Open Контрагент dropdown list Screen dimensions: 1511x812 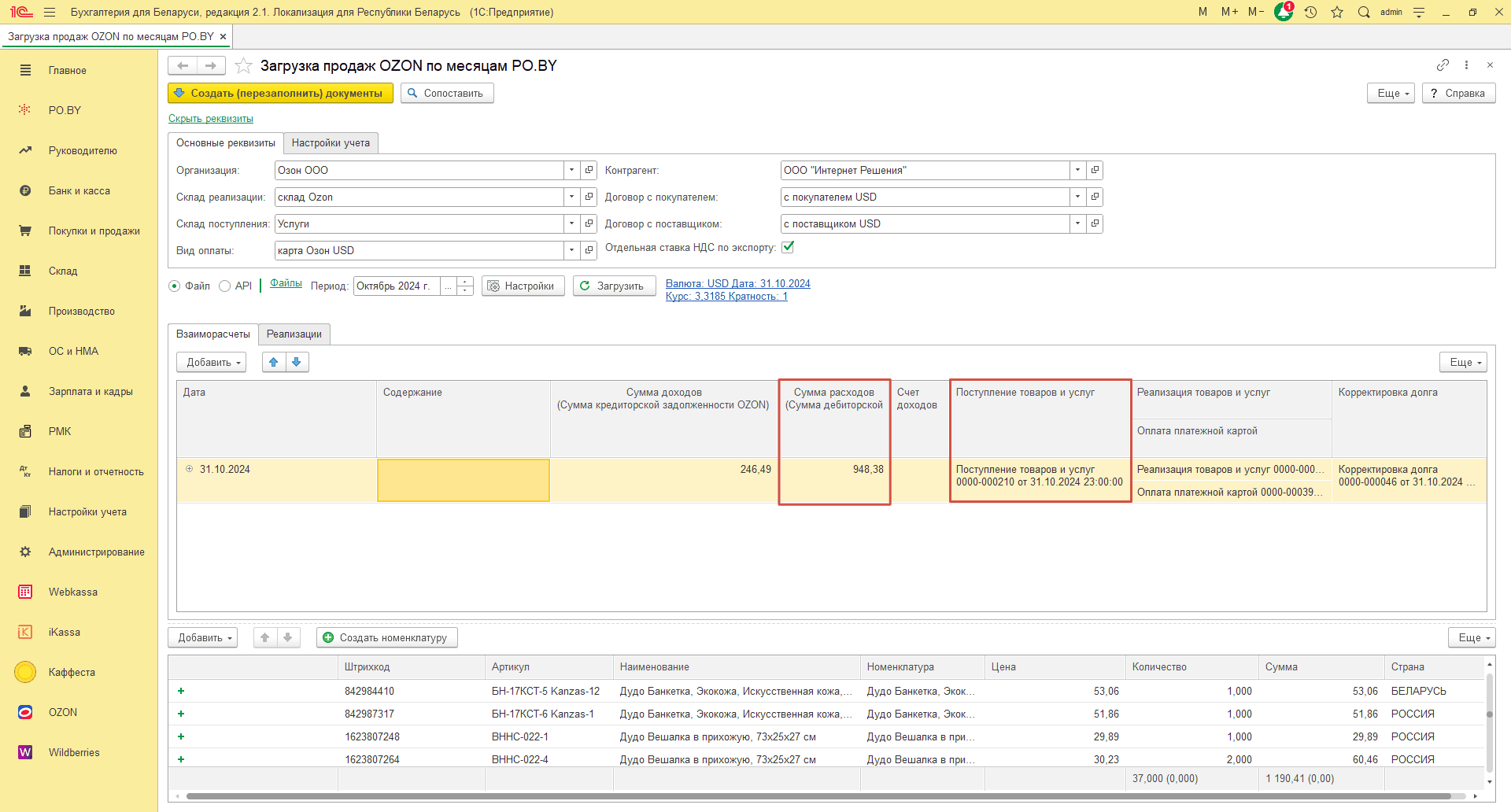[1078, 170]
